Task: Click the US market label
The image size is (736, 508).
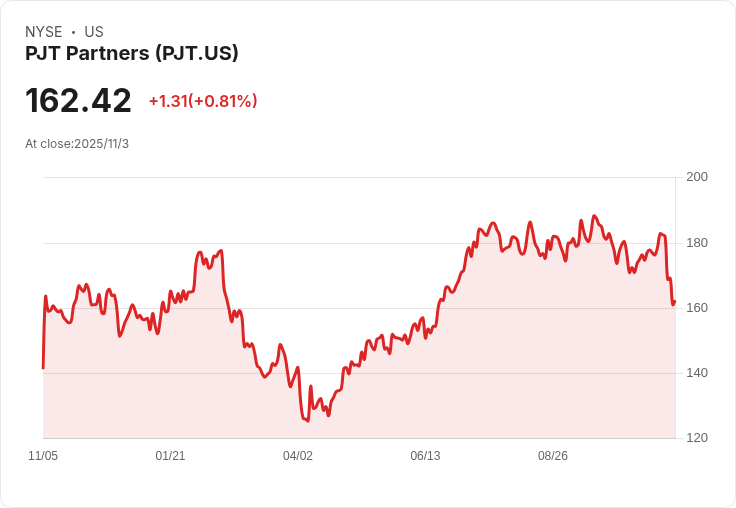Action: [x=94, y=32]
